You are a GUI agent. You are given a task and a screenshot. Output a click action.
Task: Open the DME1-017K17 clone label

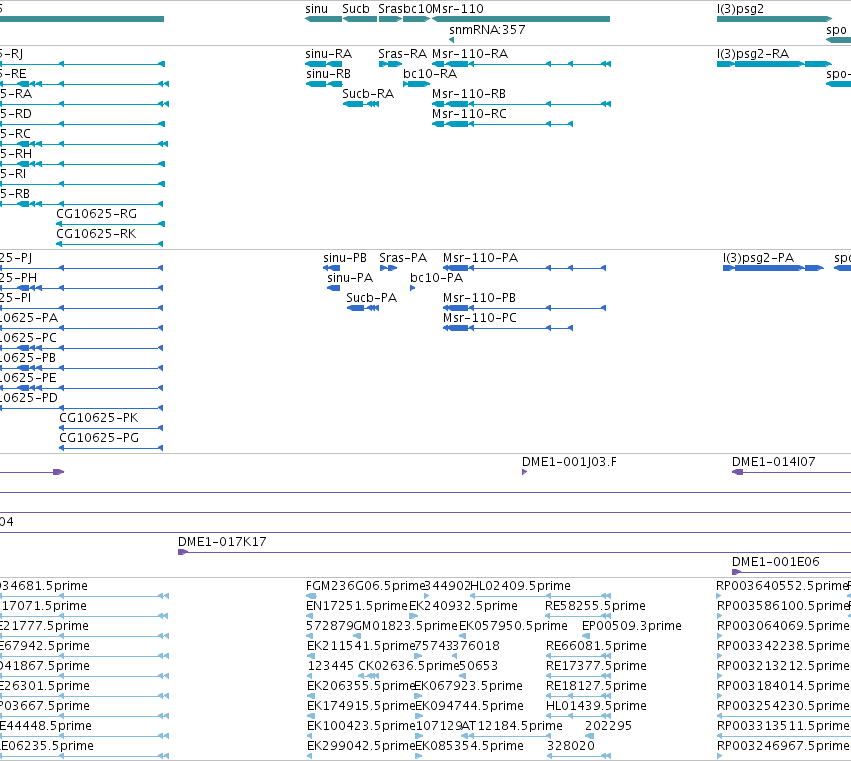click(x=222, y=542)
